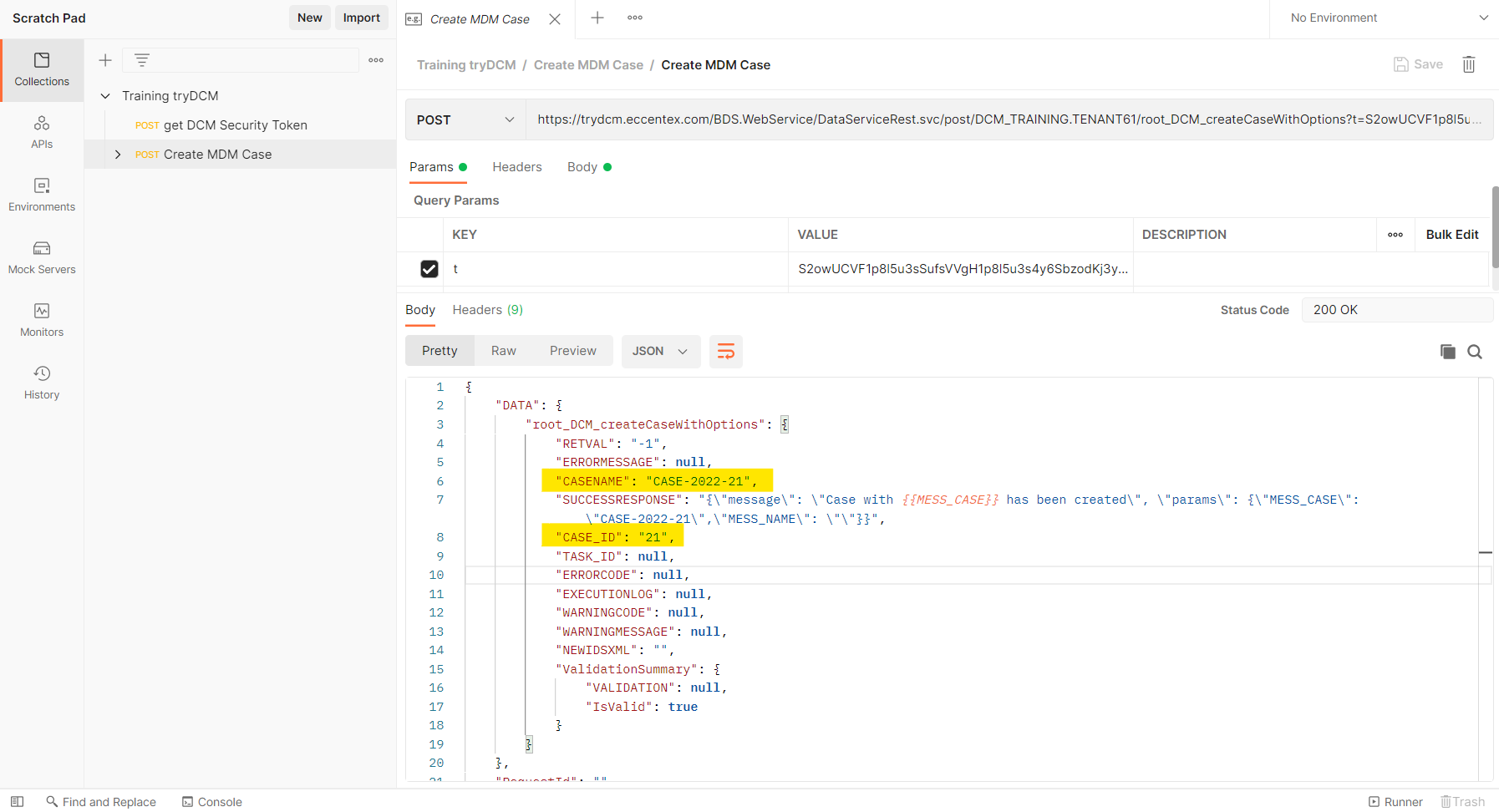Open the No Environment dropdown
Screen dimensions: 1499x812
tap(1388, 18)
